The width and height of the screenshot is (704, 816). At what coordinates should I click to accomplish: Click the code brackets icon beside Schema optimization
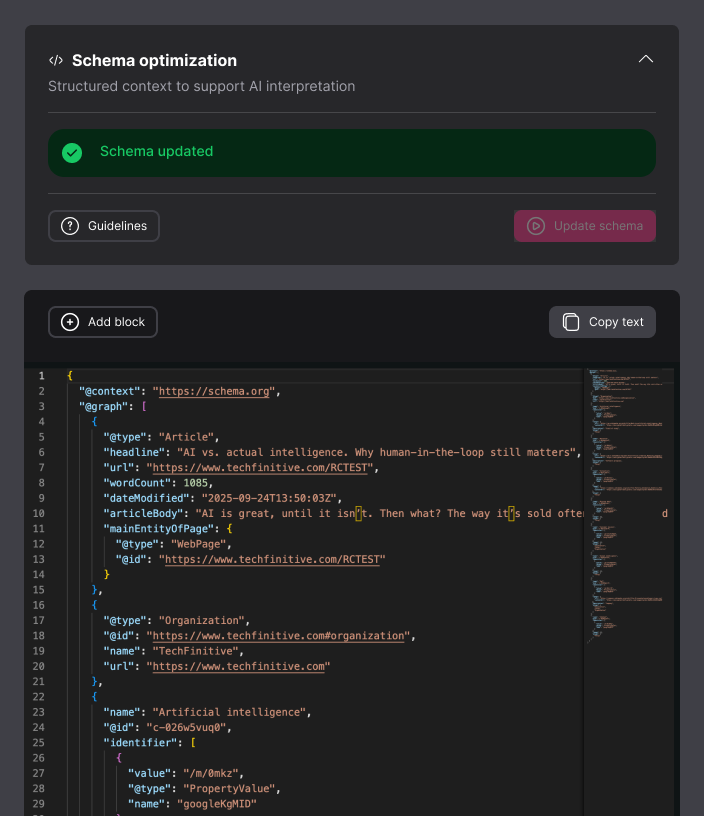[56, 60]
